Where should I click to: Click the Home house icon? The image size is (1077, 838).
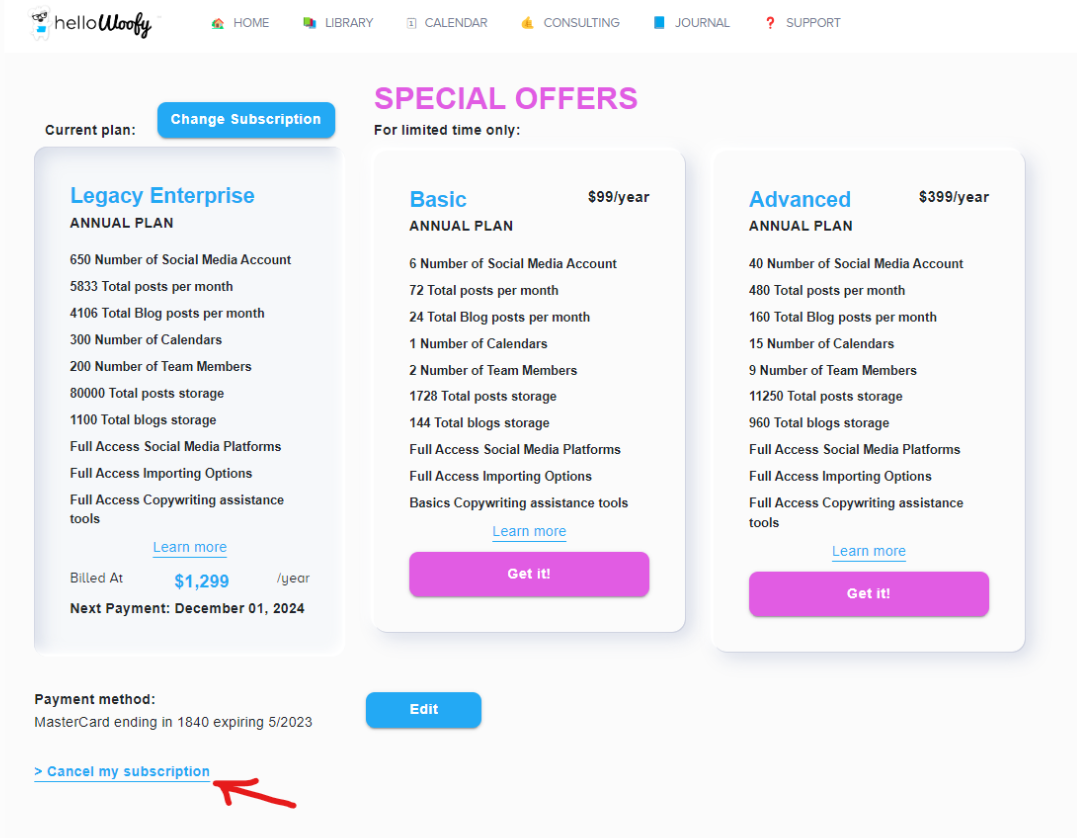coord(218,23)
